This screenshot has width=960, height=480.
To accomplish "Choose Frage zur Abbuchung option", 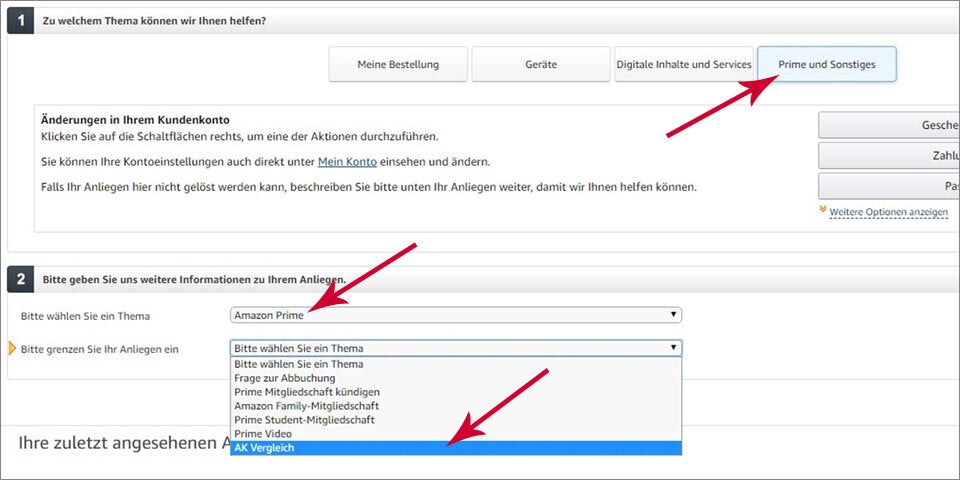I will 456,378.
